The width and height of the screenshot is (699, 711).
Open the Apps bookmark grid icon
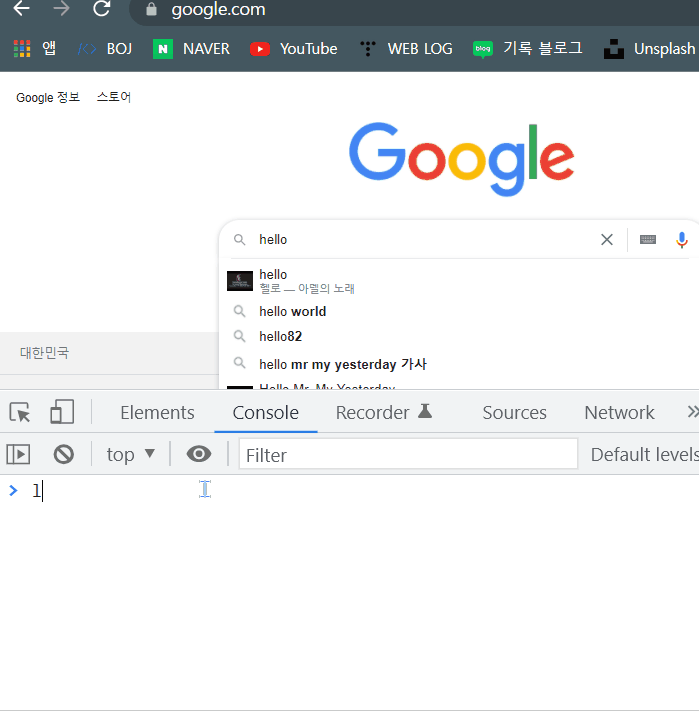point(22,49)
